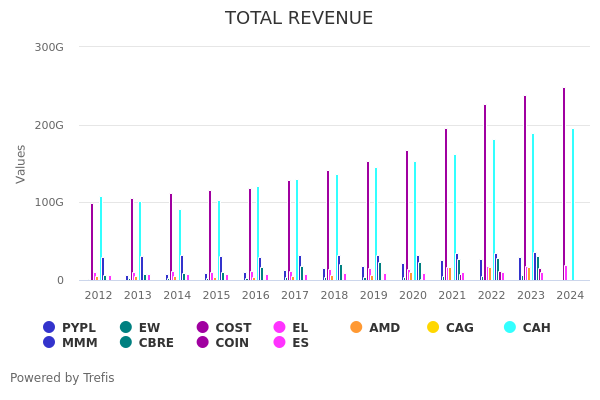Click the TOTAL REVENUE chart title
The width and height of the screenshot is (600, 400).
coord(299,18)
